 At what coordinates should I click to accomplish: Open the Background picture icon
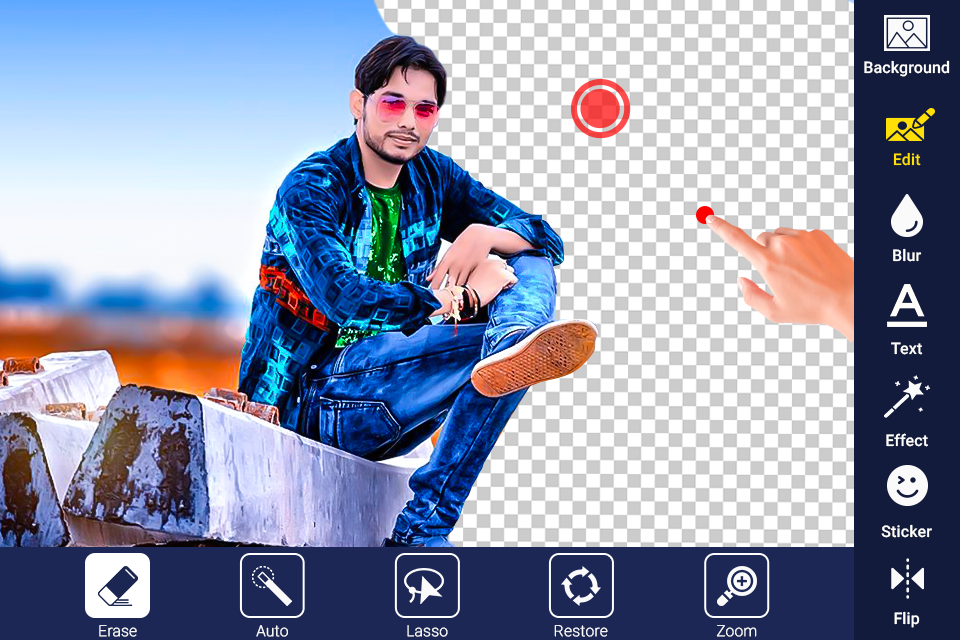point(907,33)
